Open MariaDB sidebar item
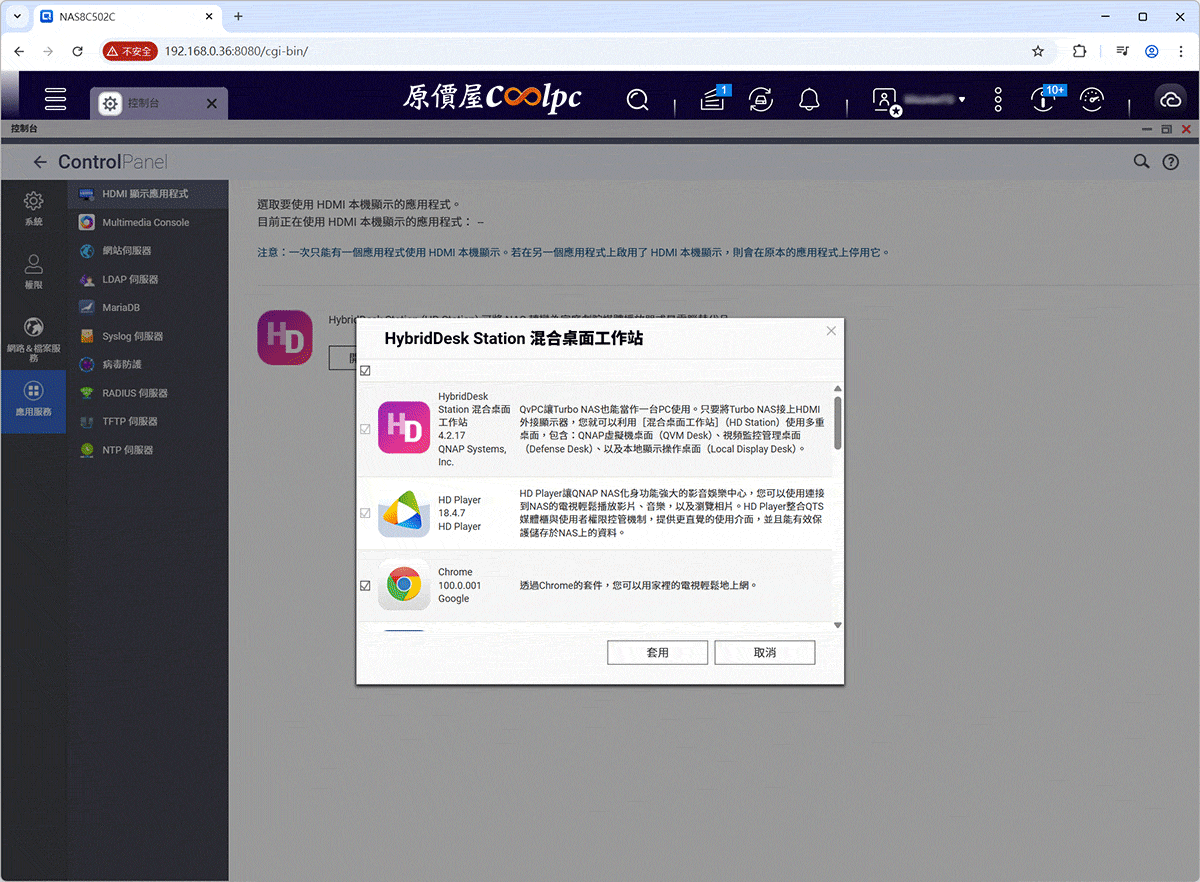The width and height of the screenshot is (1200, 882). [x=148, y=308]
